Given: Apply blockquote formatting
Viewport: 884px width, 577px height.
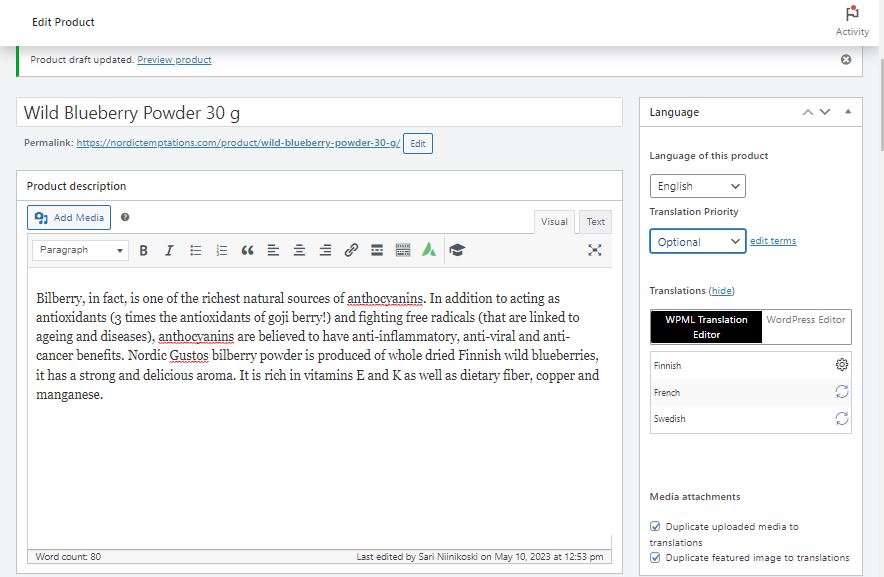Looking at the screenshot, I should [x=247, y=250].
